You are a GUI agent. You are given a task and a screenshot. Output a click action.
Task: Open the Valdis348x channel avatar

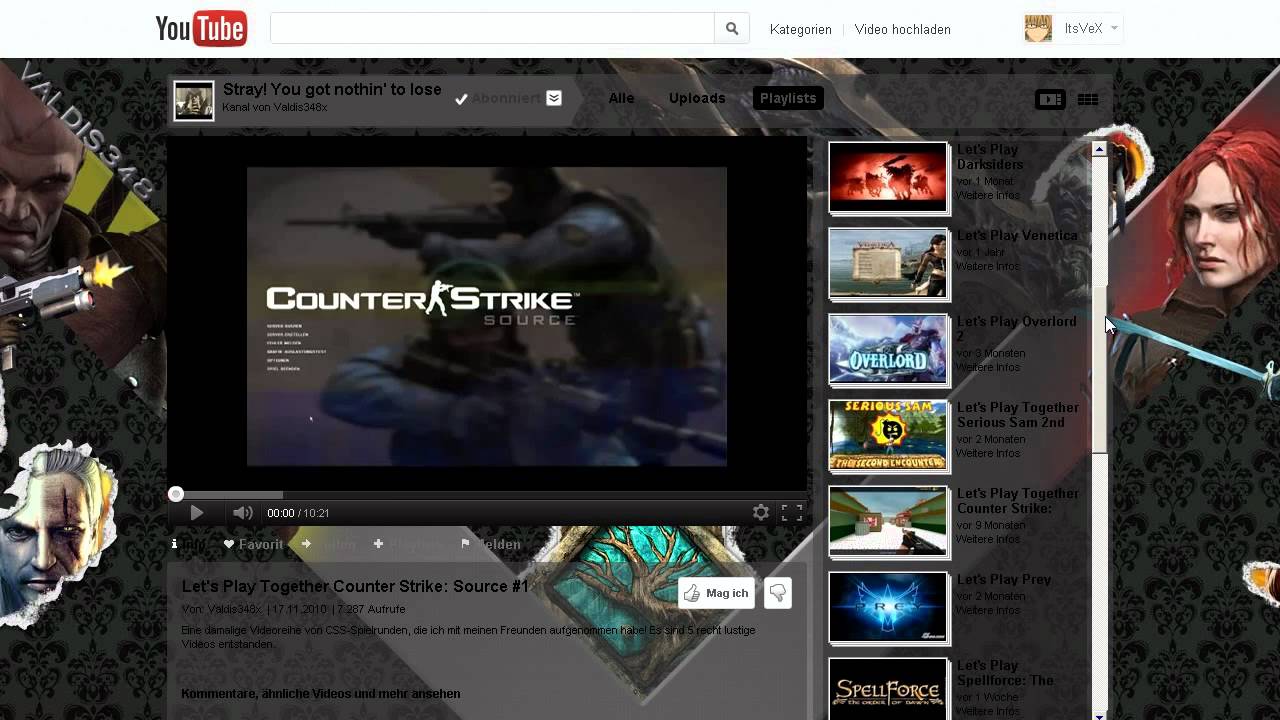194,101
